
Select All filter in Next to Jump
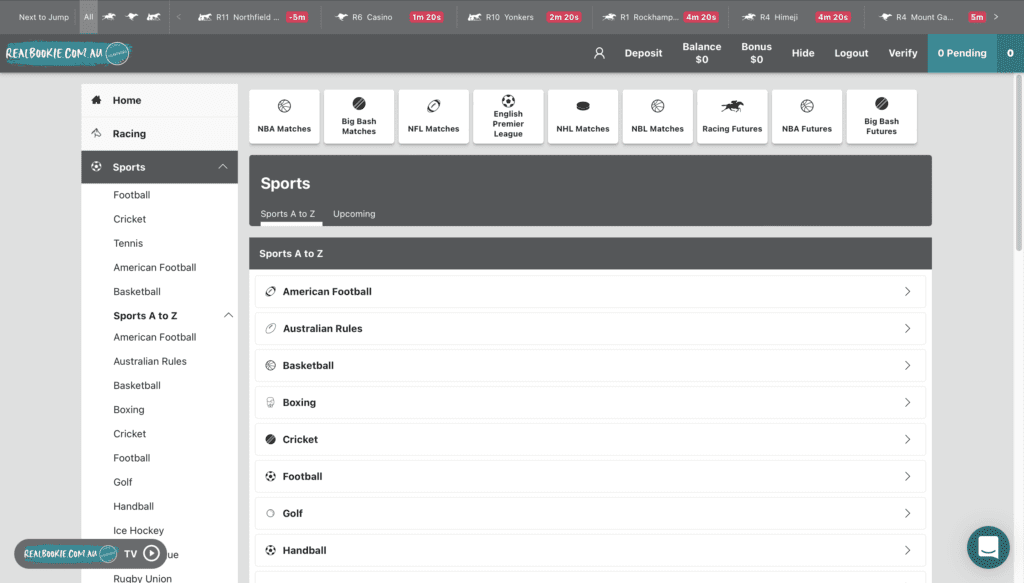(x=89, y=17)
